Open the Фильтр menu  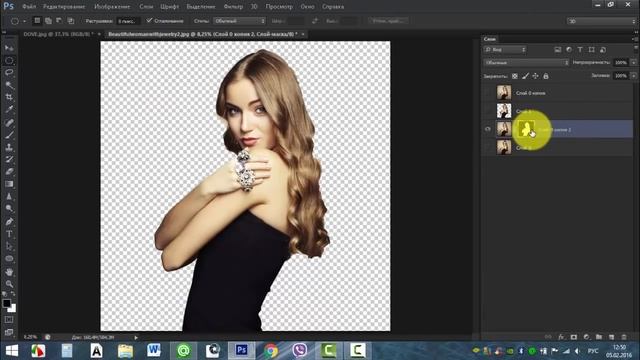[x=233, y=7]
